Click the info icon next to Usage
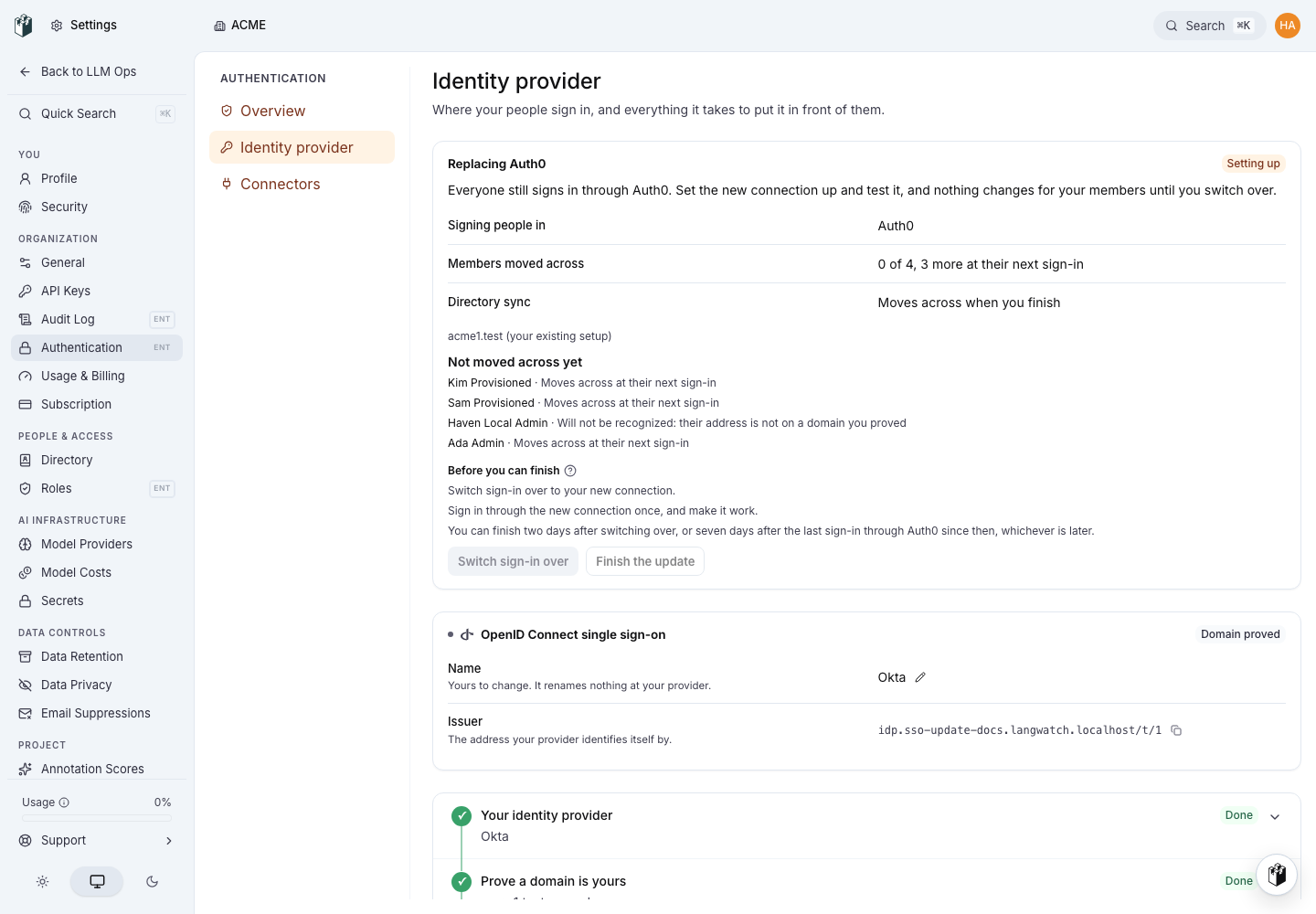Viewport: 1316px width, 914px height. (64, 802)
